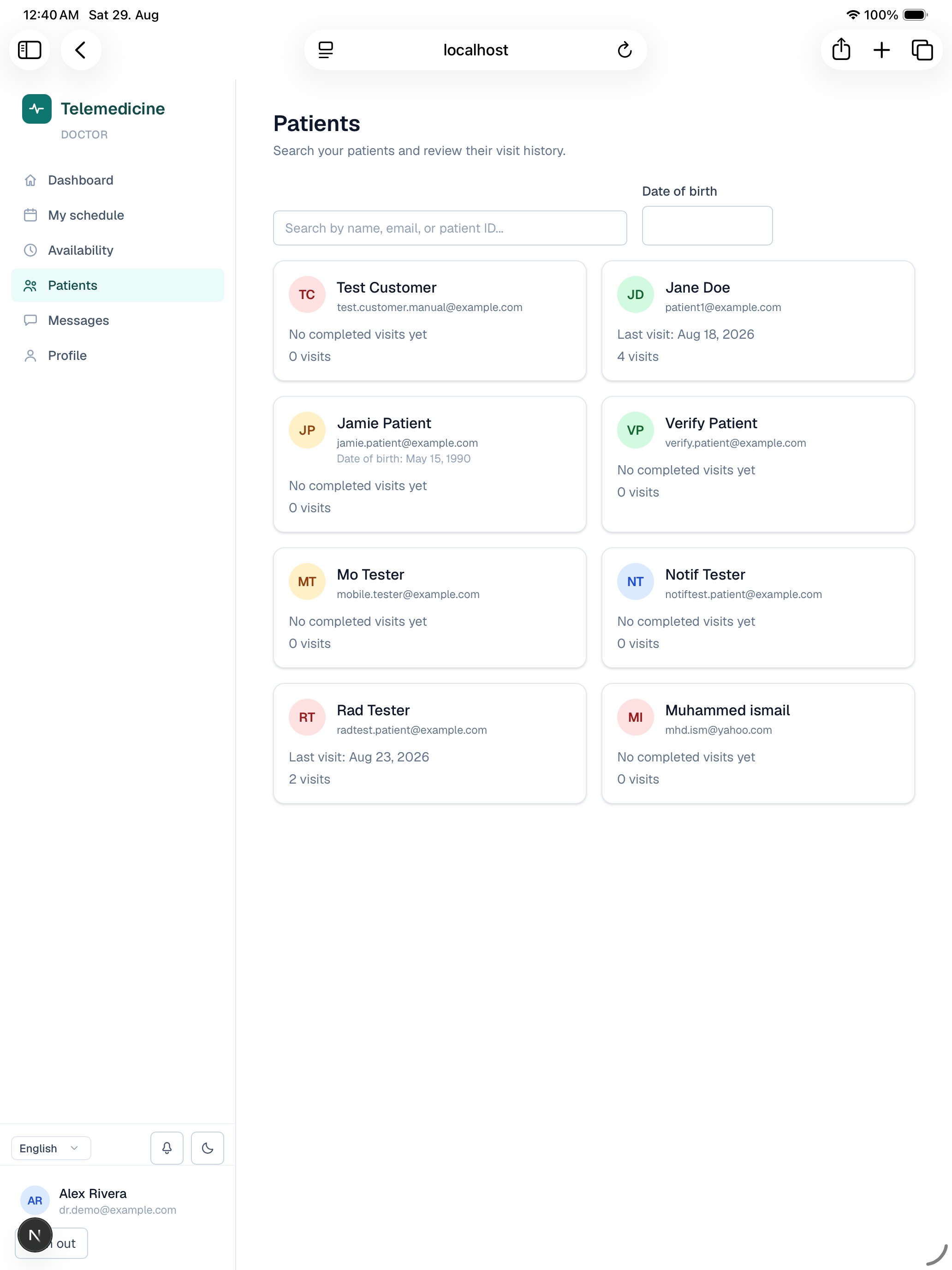Screen dimensions: 952x1270
Task: Open a new tab with the plus icon
Action: click(881, 50)
